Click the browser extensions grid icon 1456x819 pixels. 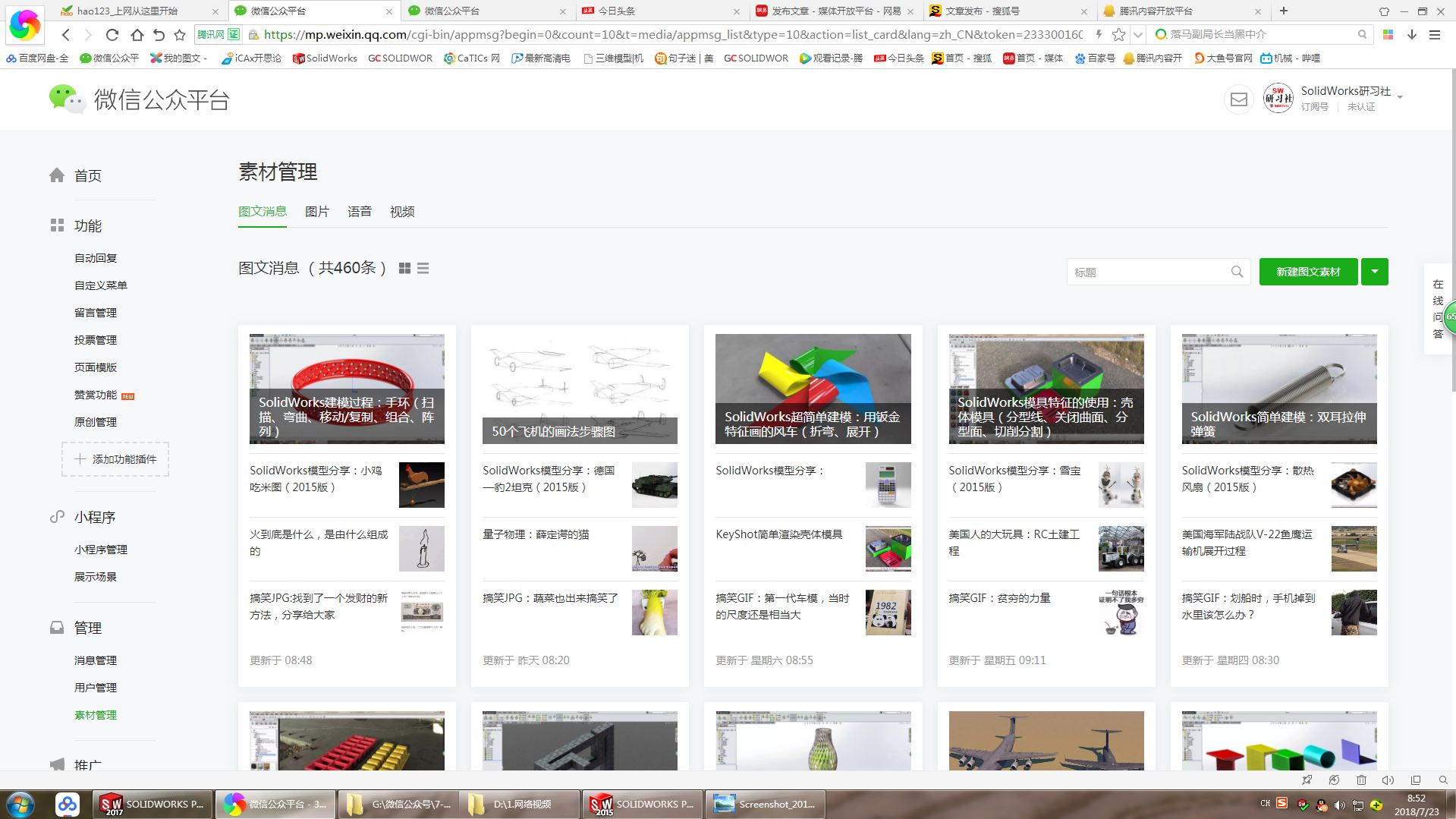[x=1388, y=35]
